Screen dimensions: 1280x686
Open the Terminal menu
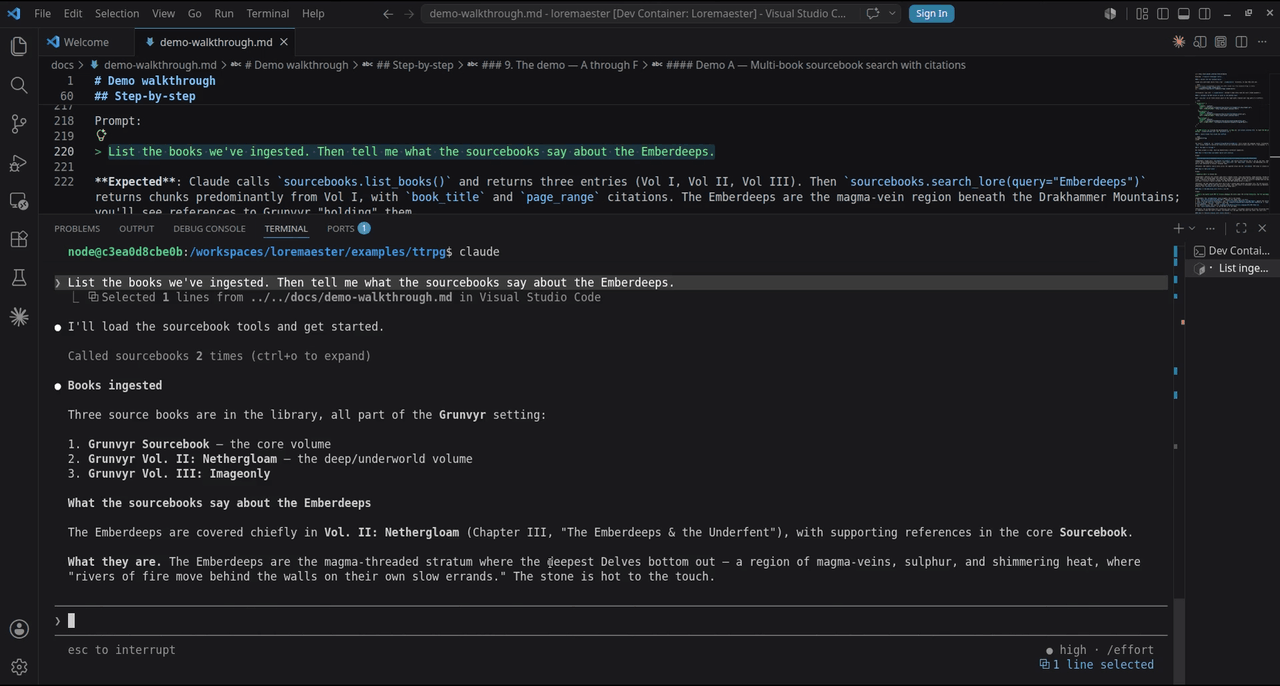[267, 13]
